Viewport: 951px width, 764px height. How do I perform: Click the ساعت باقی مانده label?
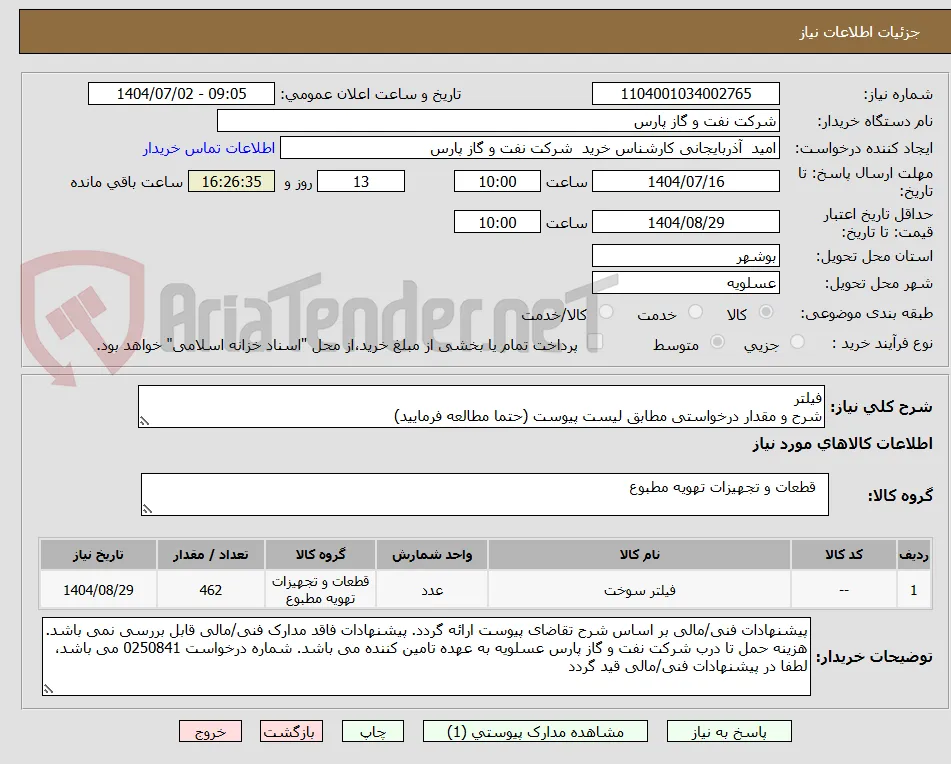(x=126, y=182)
